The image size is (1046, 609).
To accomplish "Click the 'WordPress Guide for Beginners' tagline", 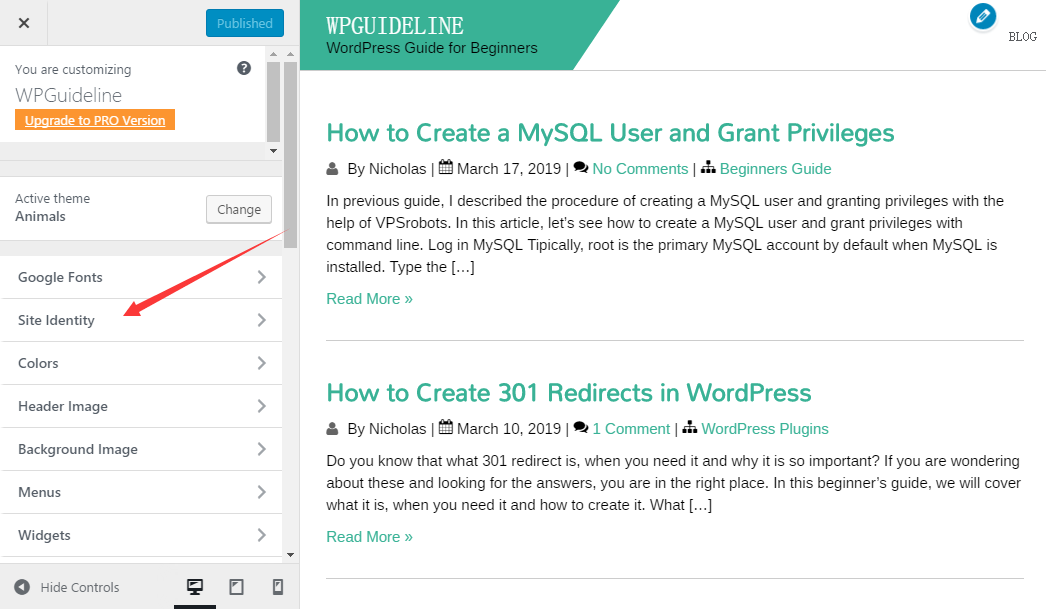I will tap(432, 48).
